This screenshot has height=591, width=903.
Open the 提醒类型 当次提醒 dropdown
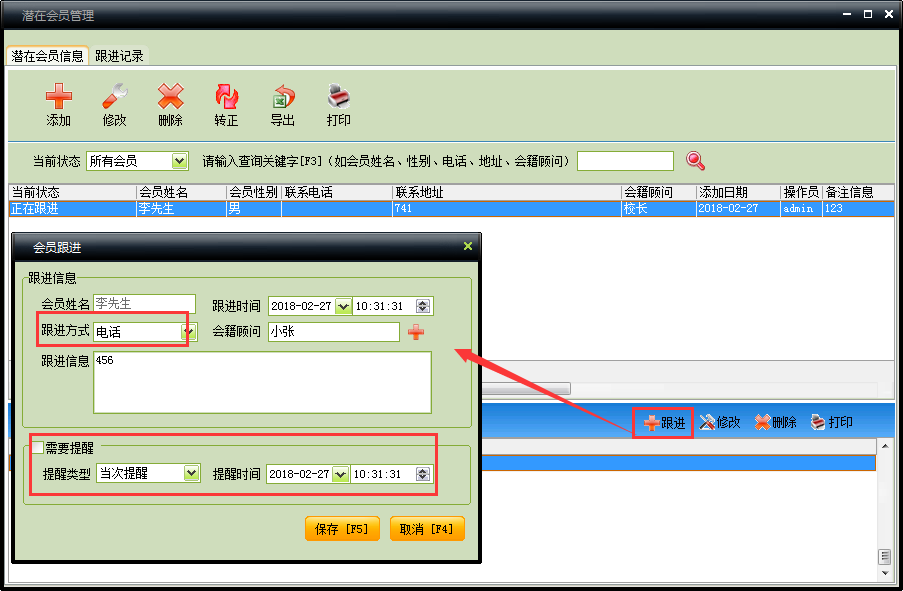pyautogui.click(x=191, y=473)
